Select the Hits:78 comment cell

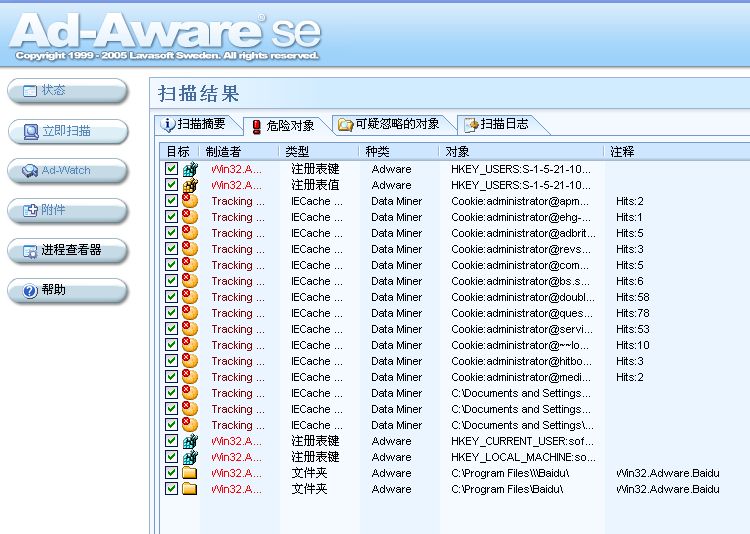click(x=632, y=313)
